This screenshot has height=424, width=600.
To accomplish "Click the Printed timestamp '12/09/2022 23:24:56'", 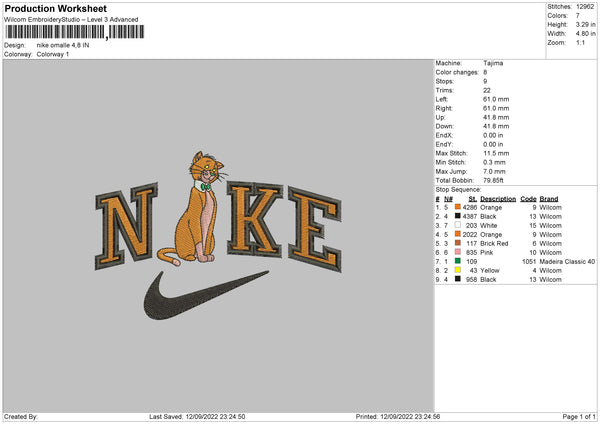I will click(x=410, y=416).
